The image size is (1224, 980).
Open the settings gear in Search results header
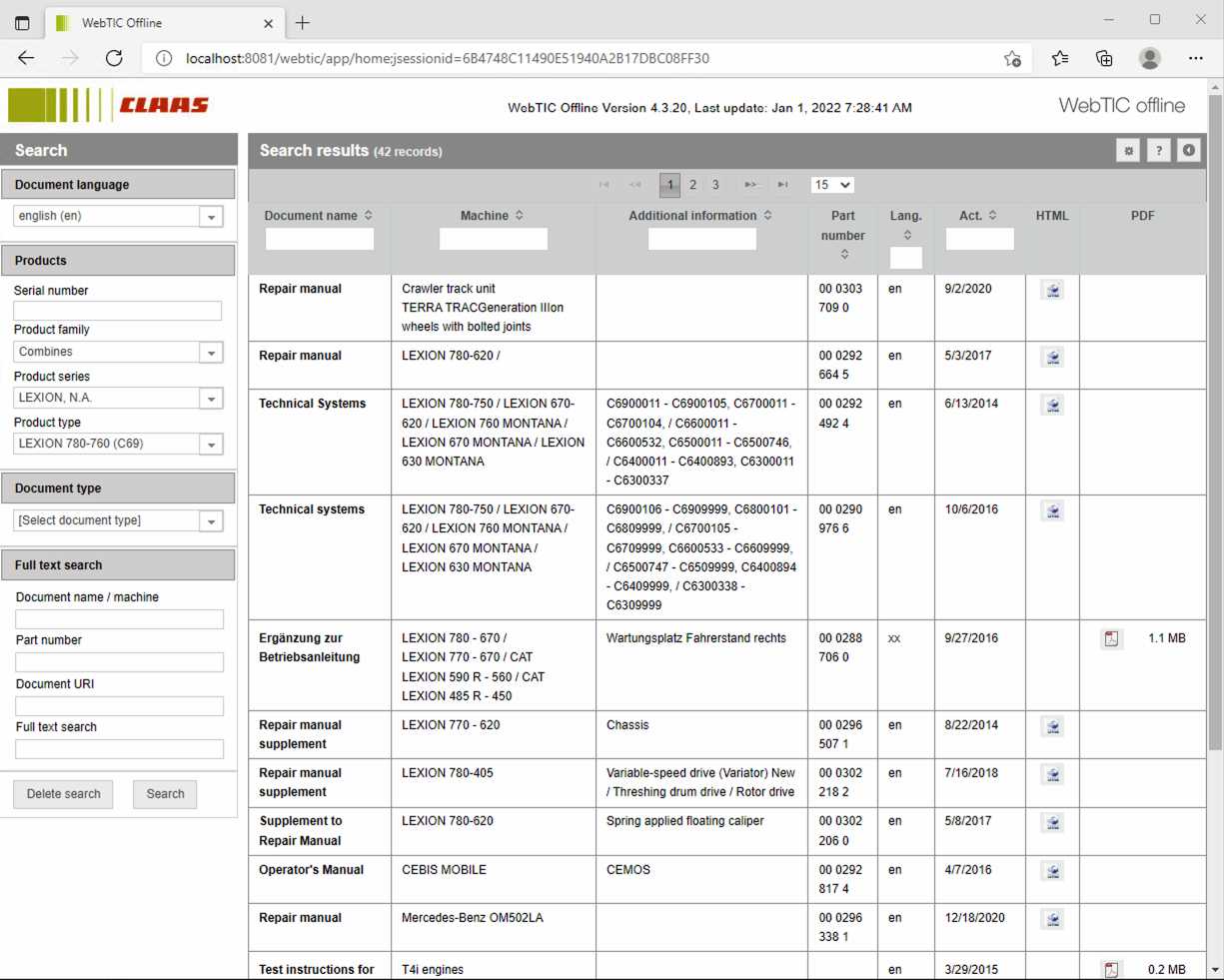(x=1128, y=151)
